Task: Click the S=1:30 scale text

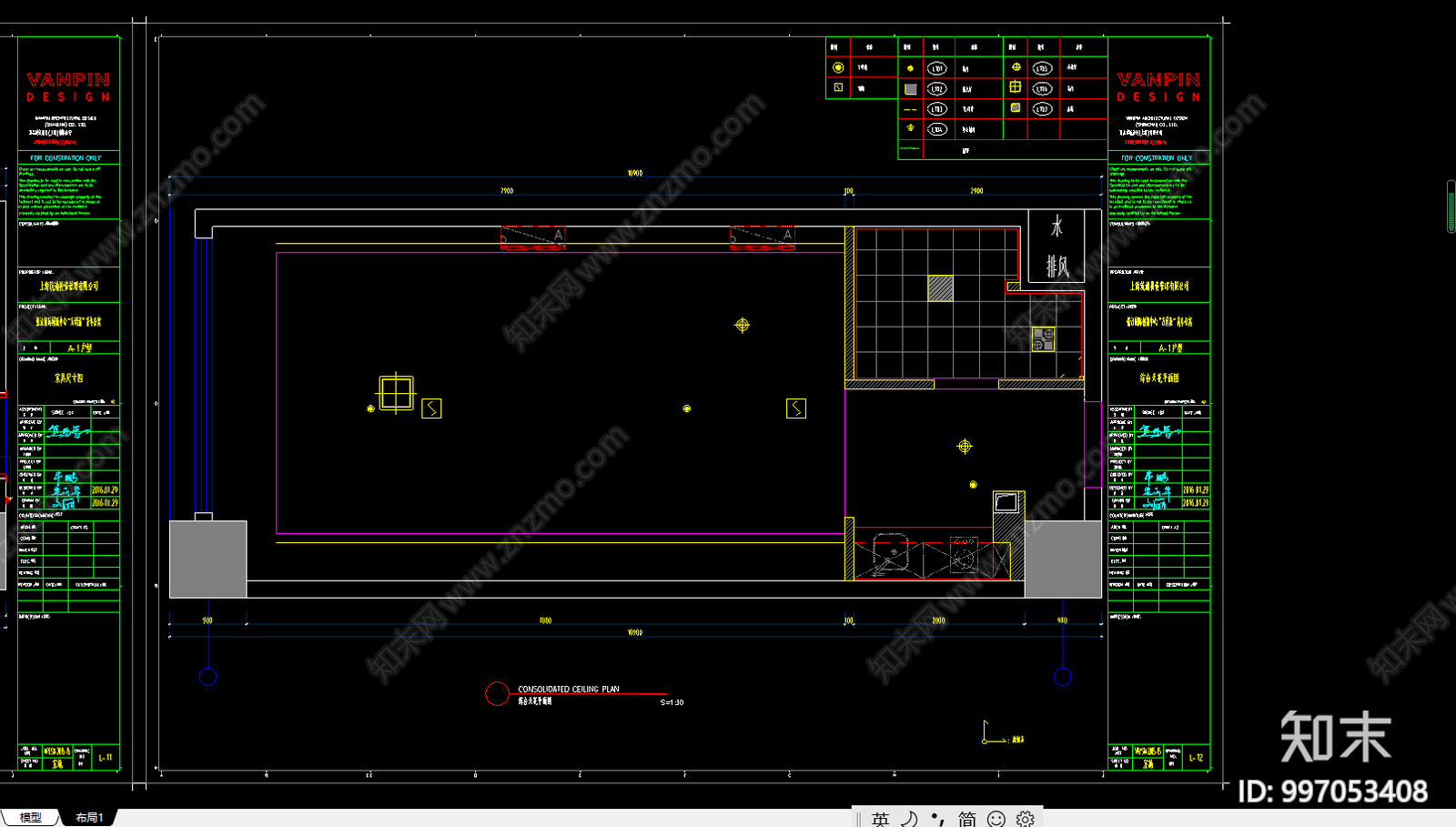Action: coord(672,702)
